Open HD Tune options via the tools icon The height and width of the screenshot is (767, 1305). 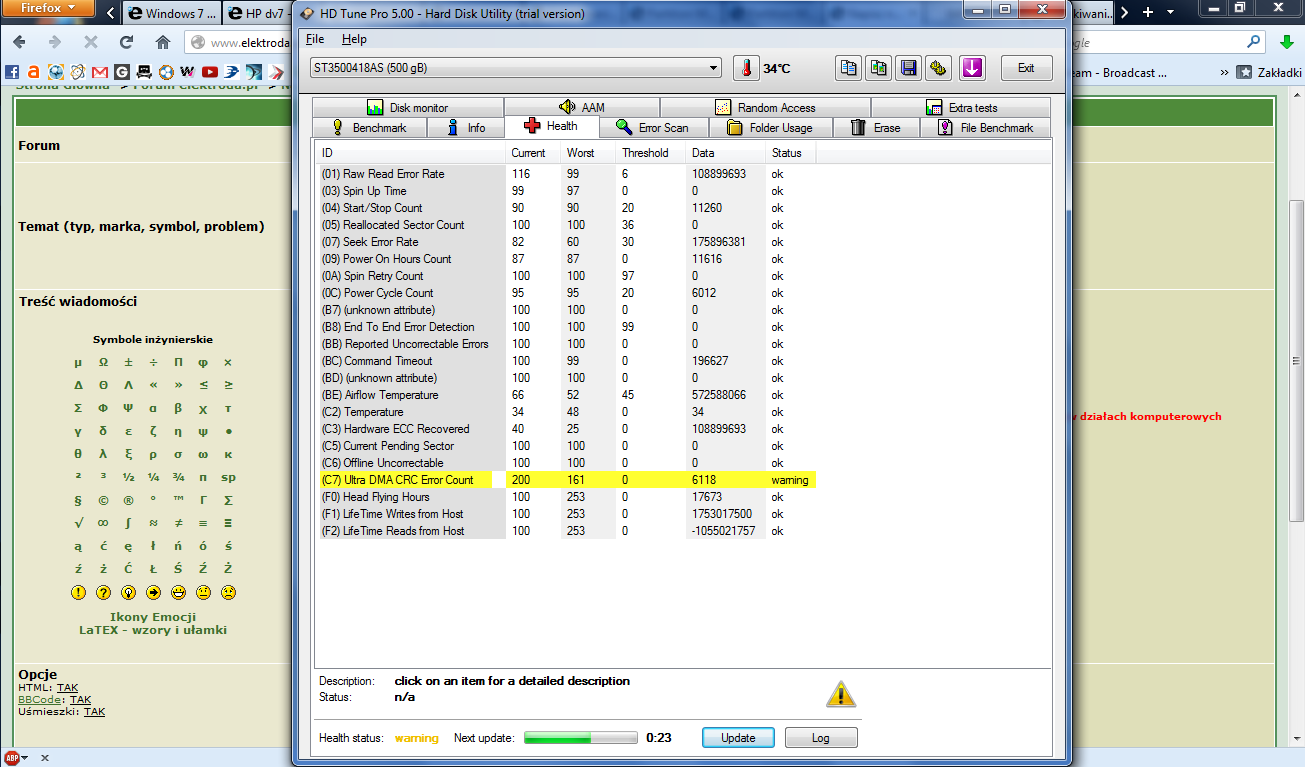(x=938, y=68)
